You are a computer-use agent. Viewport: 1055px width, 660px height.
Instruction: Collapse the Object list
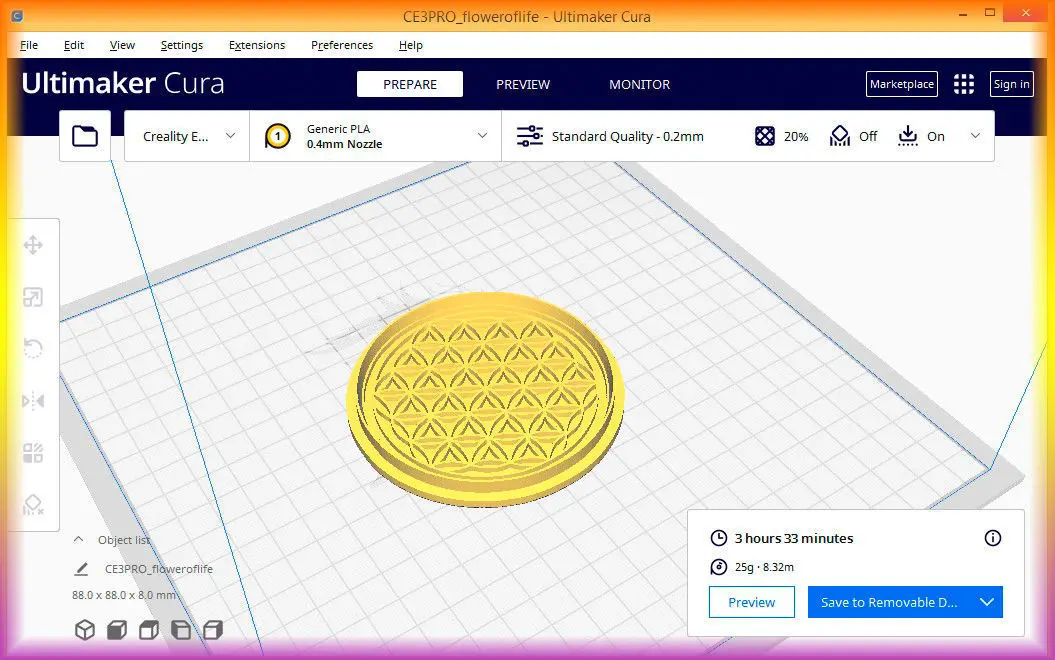click(x=79, y=540)
